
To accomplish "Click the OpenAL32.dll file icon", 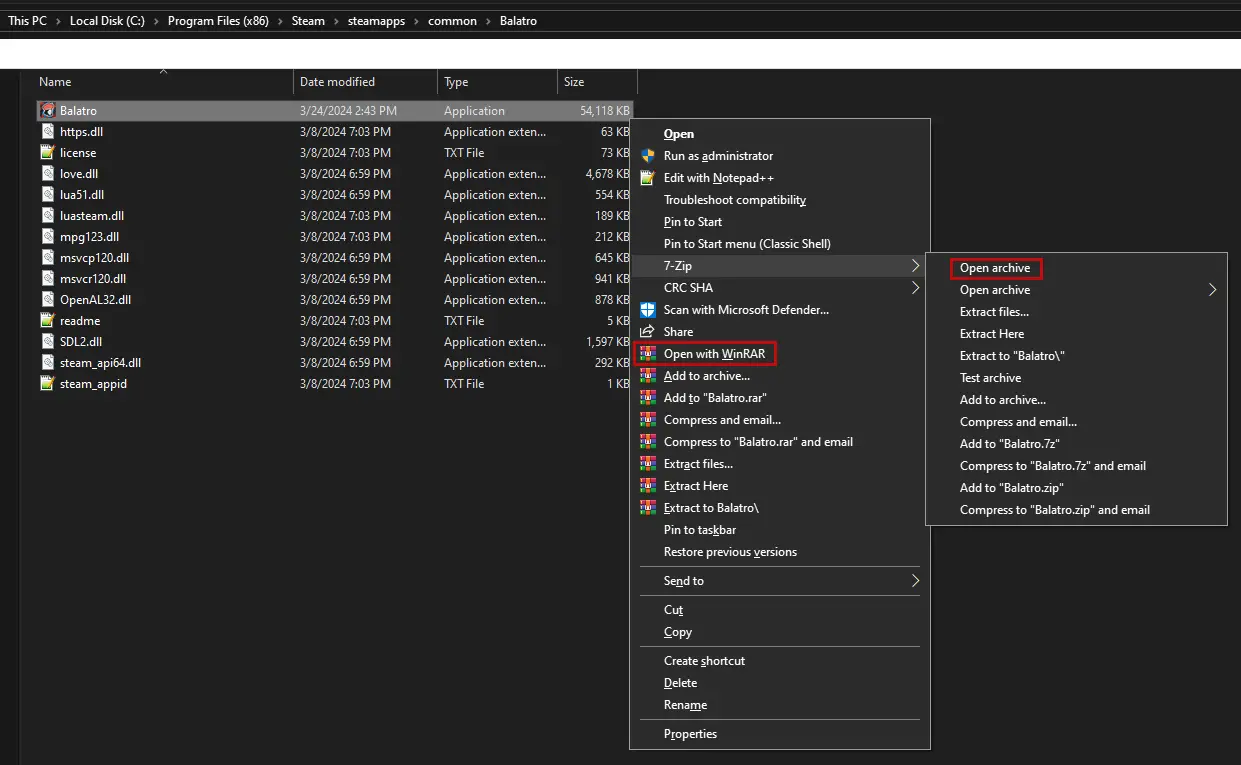I will 47,300.
